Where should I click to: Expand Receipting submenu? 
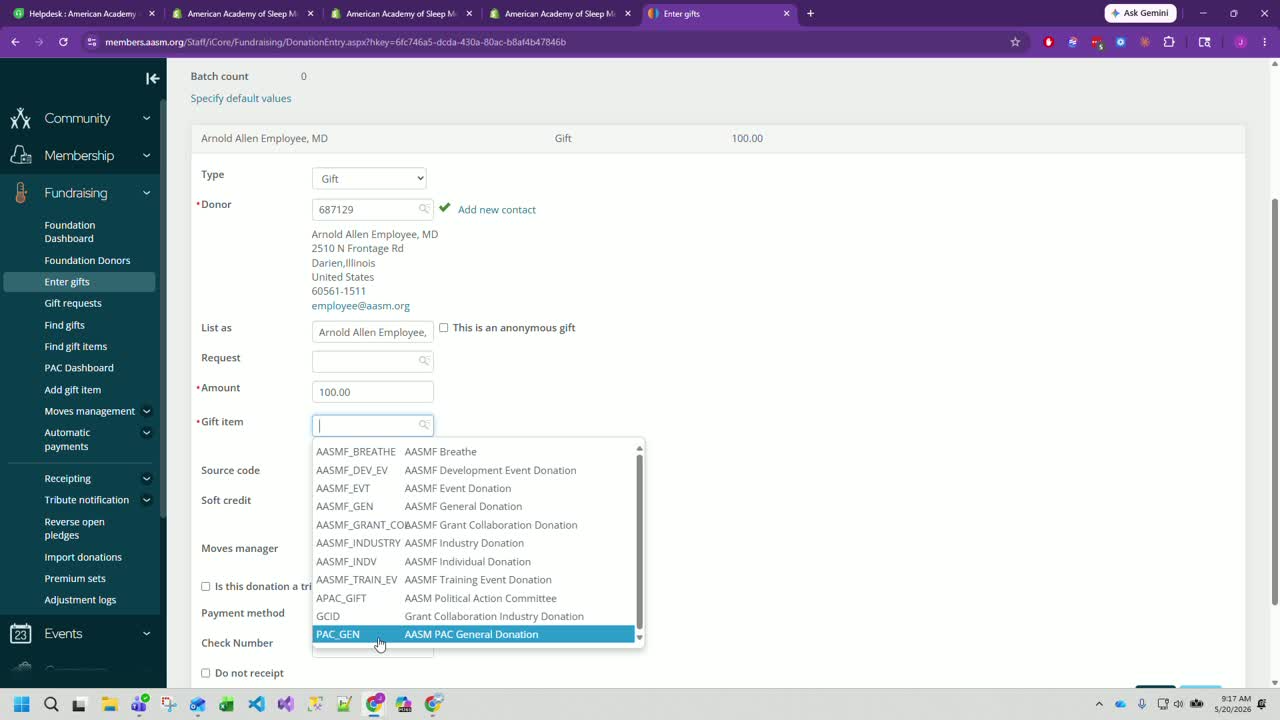pos(146,478)
